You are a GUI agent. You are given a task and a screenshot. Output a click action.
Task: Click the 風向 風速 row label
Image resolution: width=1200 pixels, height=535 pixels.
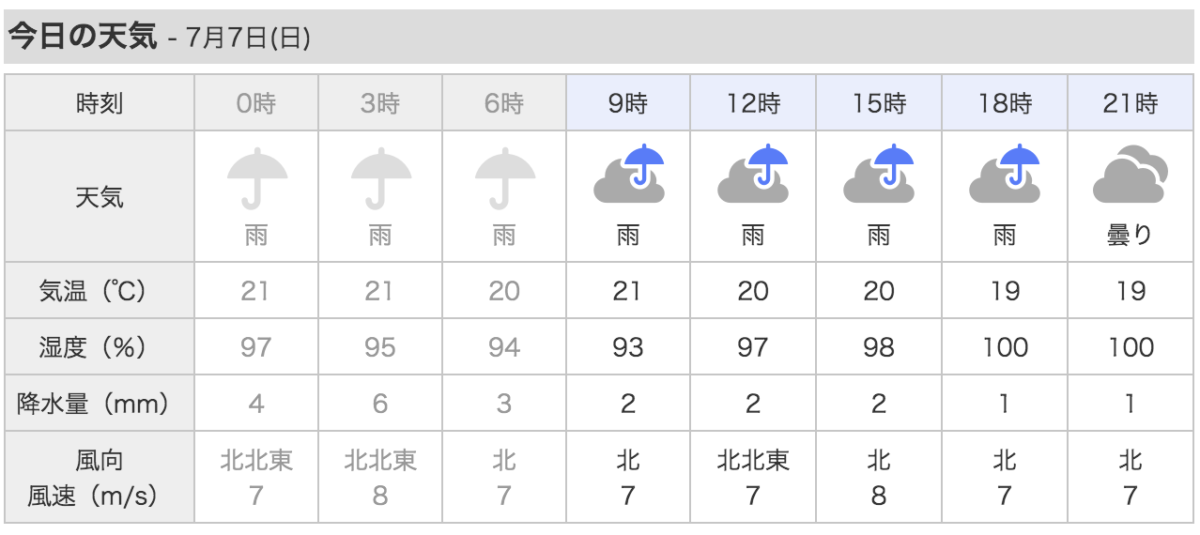click(100, 477)
